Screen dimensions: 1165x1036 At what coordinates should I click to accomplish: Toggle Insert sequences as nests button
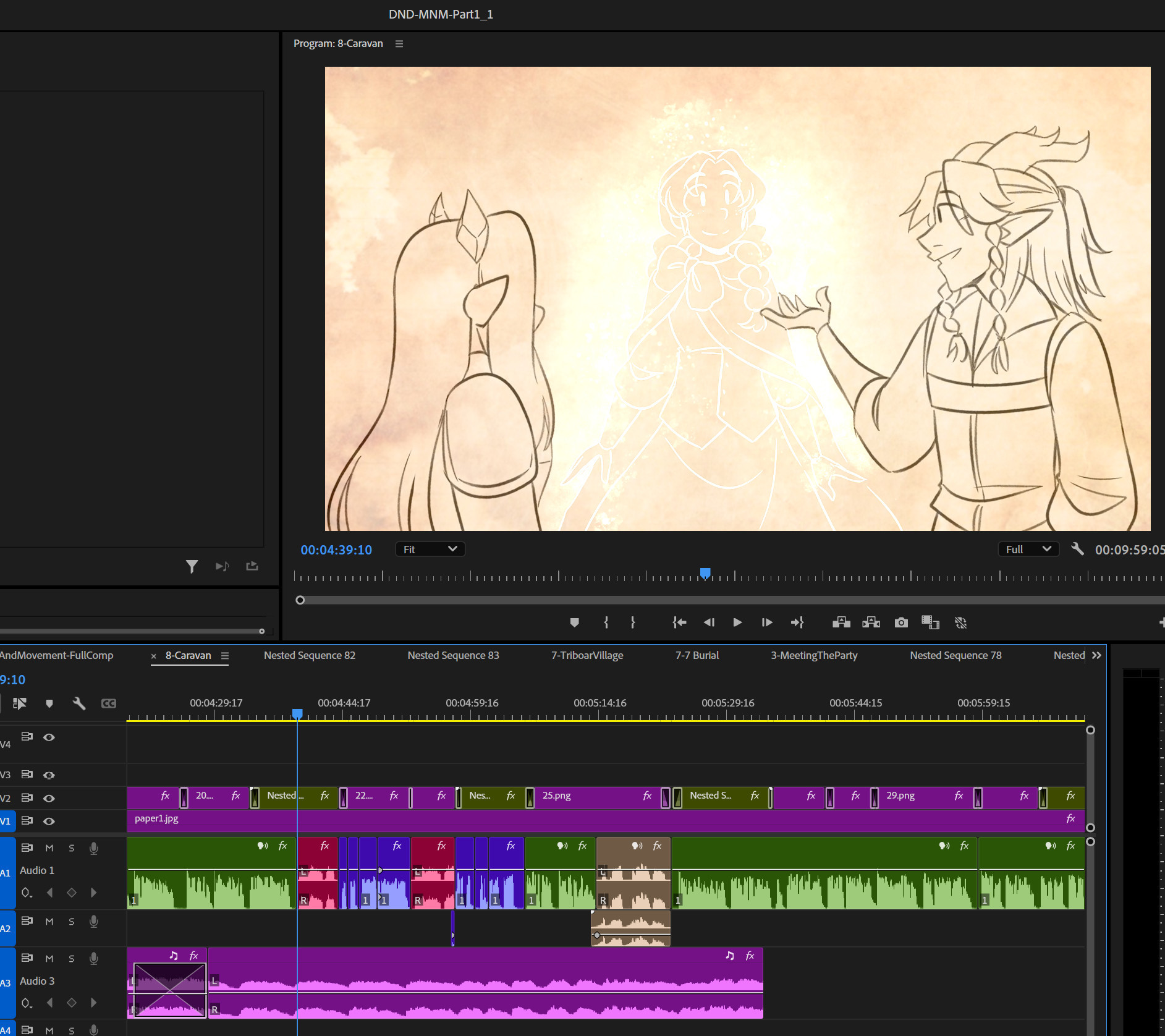tap(20, 703)
